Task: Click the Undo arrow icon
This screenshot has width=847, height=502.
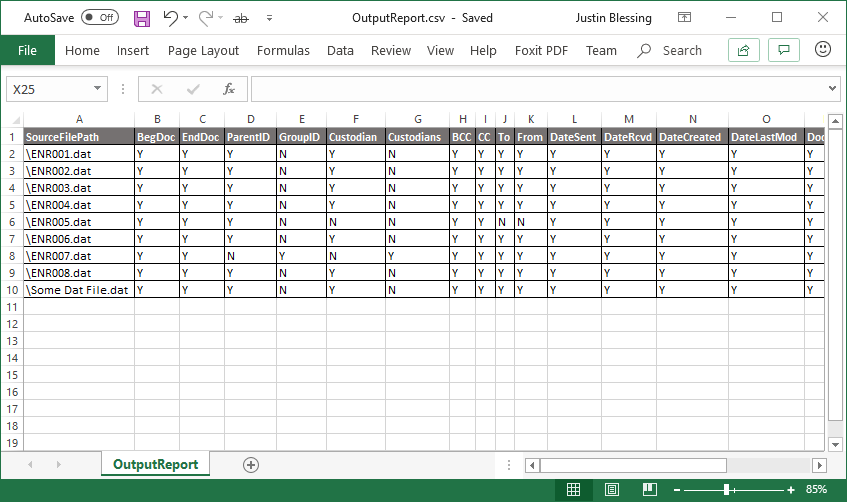Action: click(x=171, y=18)
